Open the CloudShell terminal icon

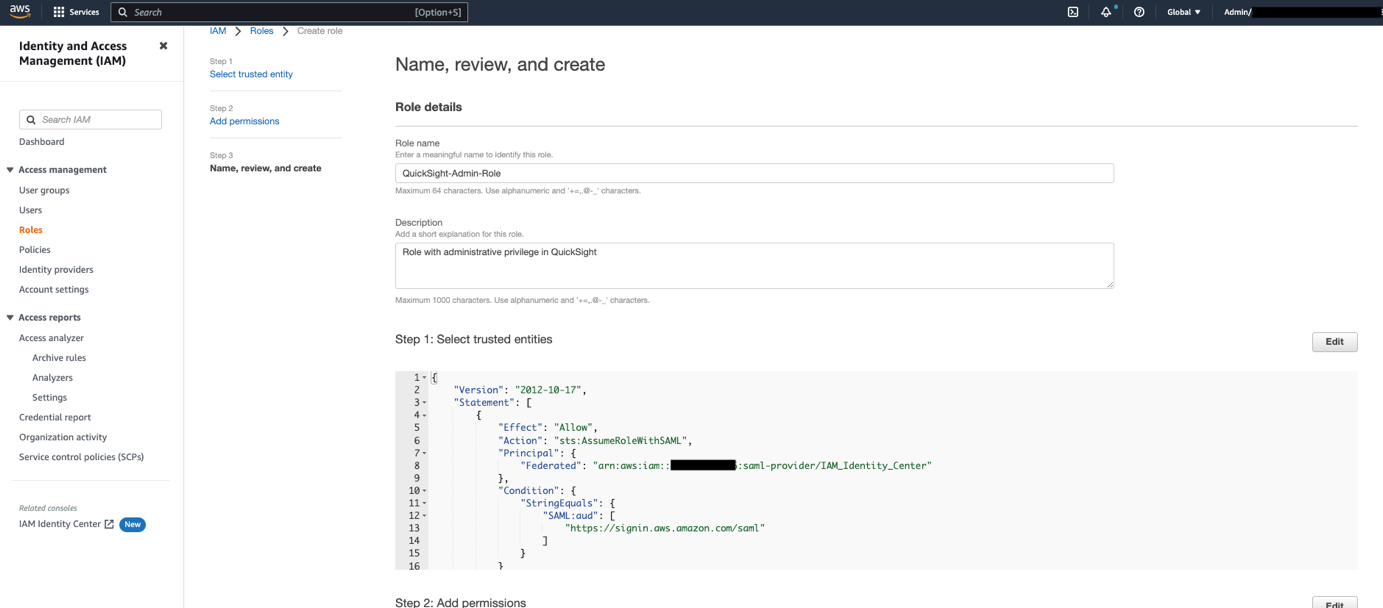(x=1073, y=12)
